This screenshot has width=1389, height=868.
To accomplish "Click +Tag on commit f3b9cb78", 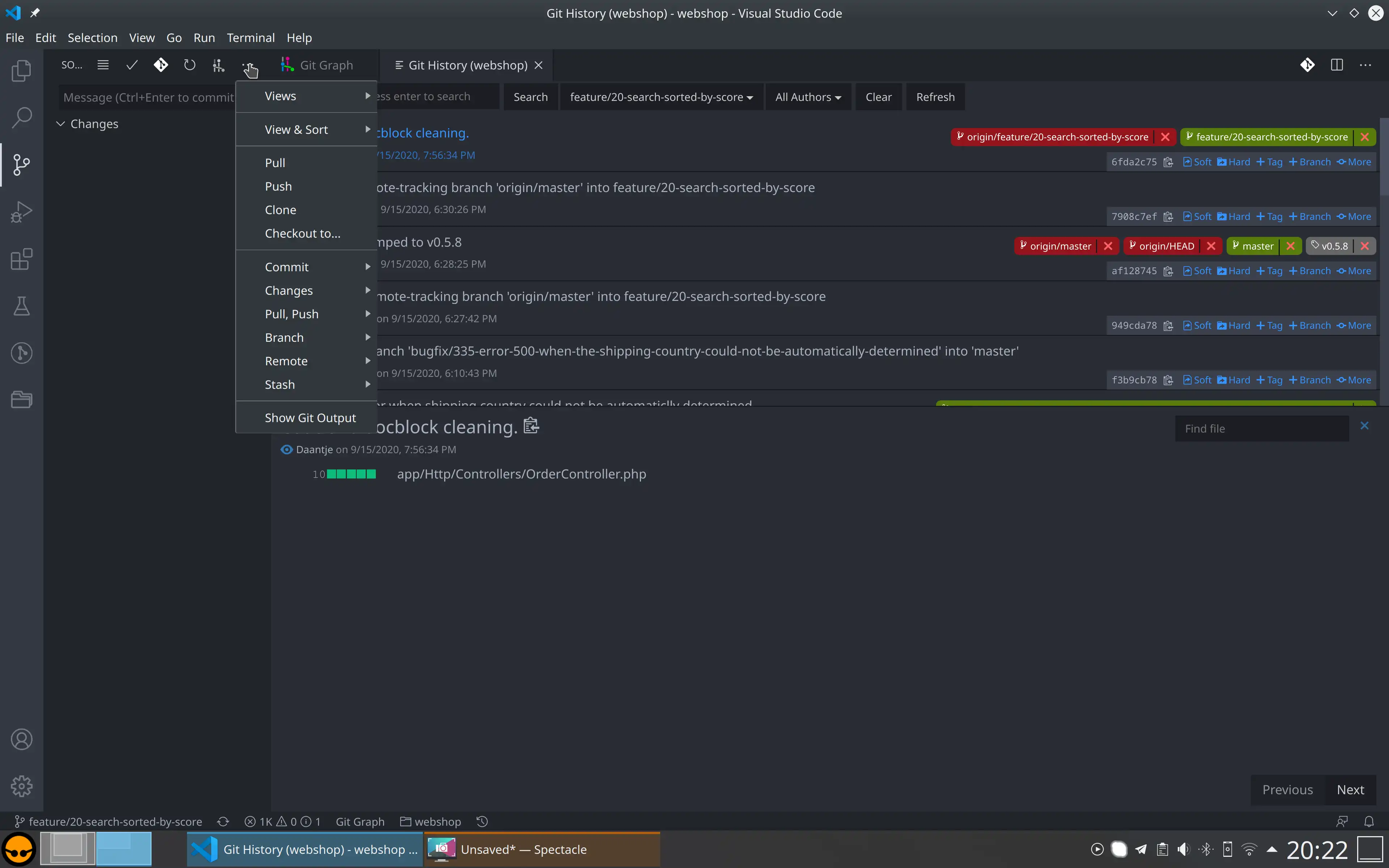I will coord(1269,380).
